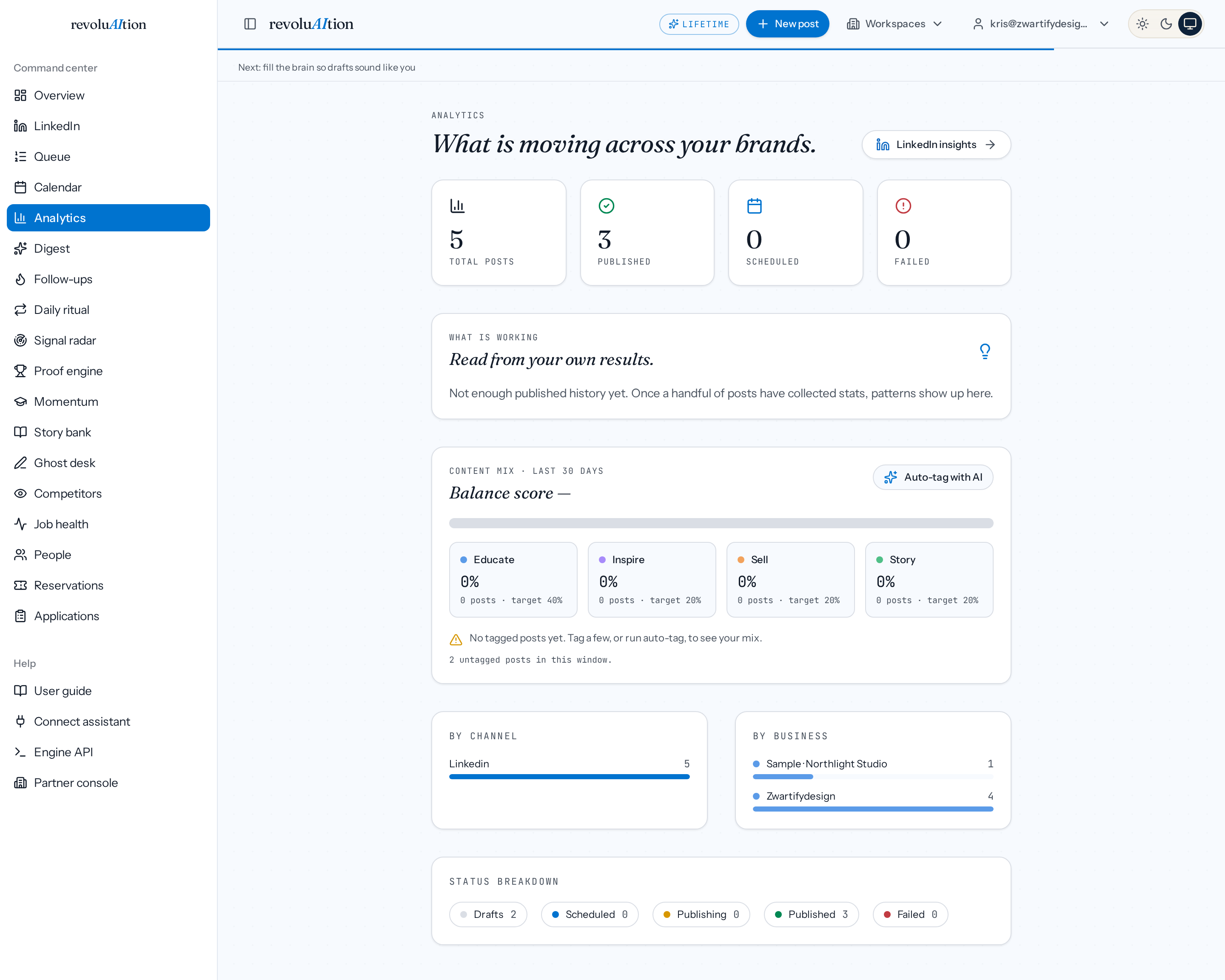Viewport: 1225px width, 980px height.
Task: Click the Signal radar target icon
Action: pyautogui.click(x=20, y=340)
